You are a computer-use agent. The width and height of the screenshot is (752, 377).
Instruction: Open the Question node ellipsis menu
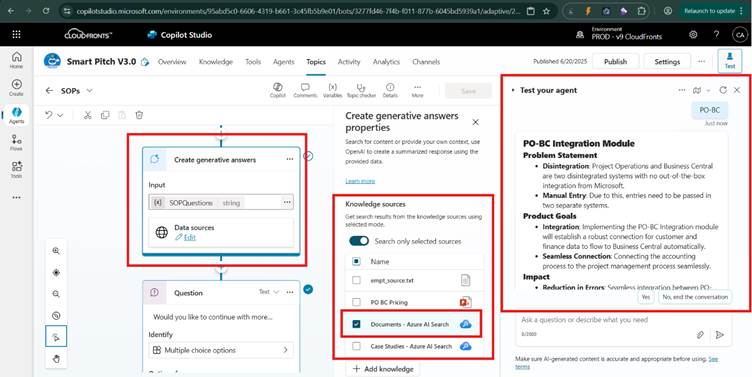point(290,292)
